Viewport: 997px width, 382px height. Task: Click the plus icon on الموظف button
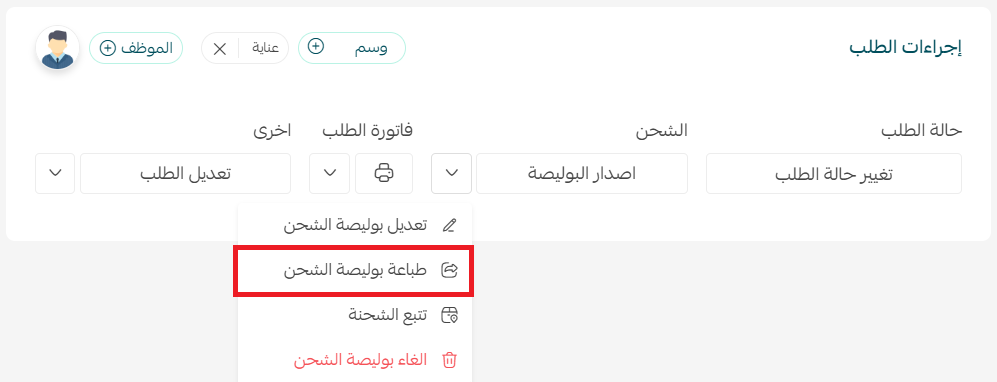click(109, 48)
